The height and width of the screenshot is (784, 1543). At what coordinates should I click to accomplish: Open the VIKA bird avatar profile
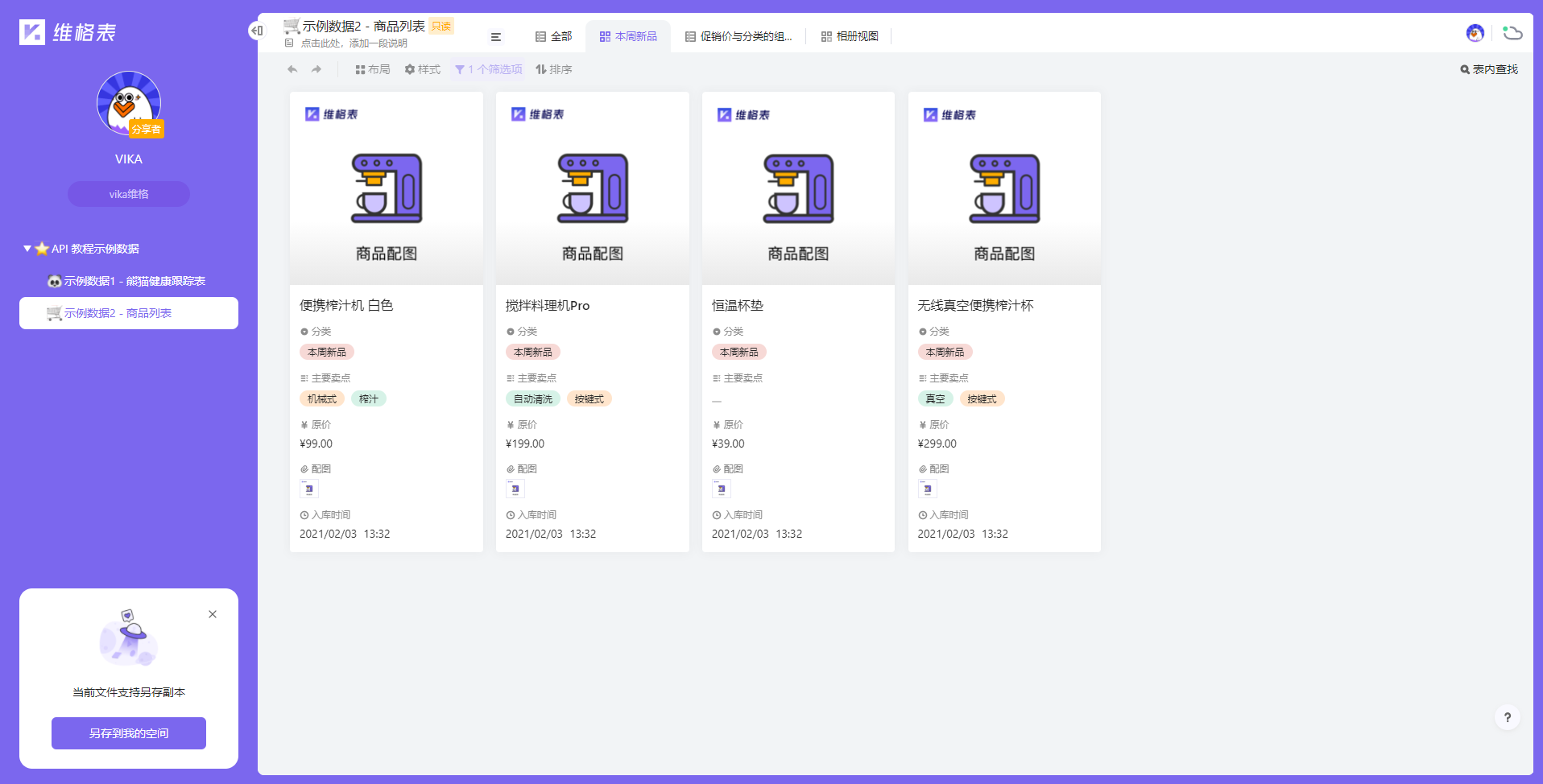[x=129, y=103]
